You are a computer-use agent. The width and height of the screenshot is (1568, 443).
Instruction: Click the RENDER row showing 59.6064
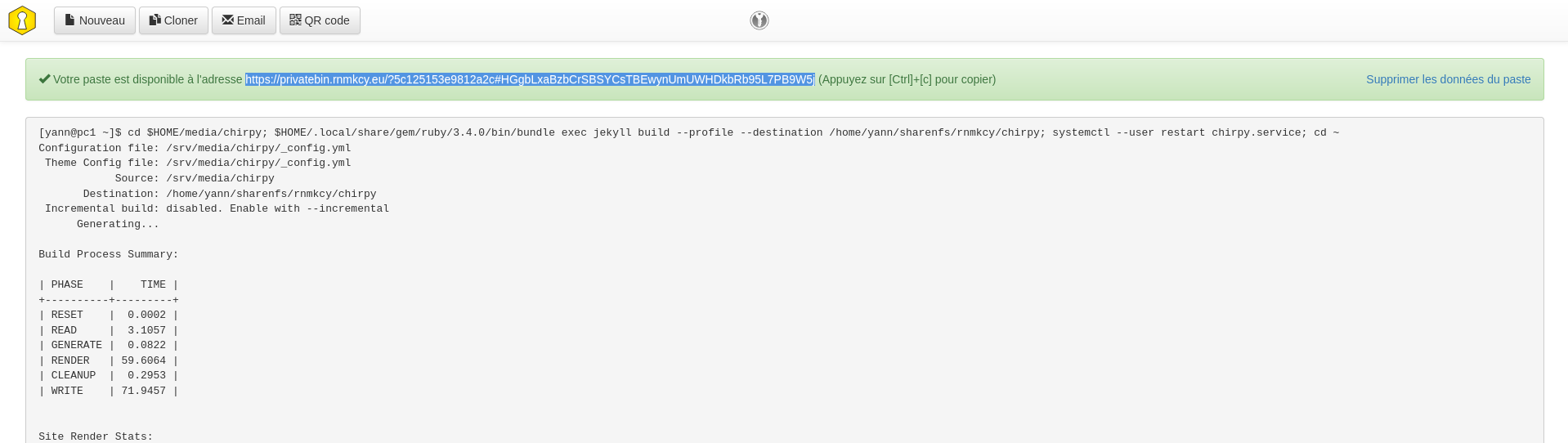tap(108, 360)
